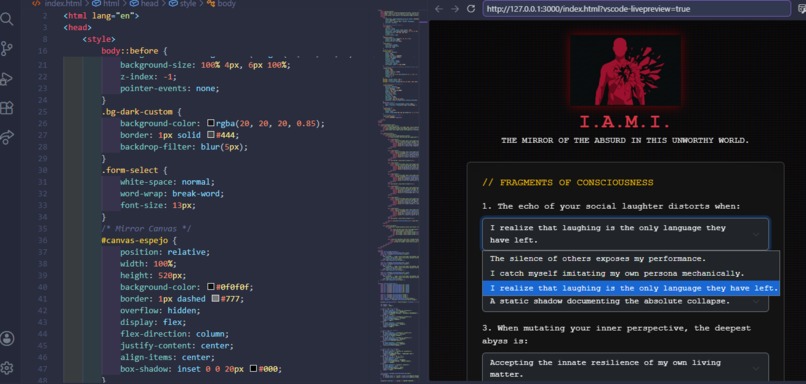This screenshot has width=806, height=384.
Task: Click the 'overflow: hidden;' code line
Action: (x=160, y=310)
